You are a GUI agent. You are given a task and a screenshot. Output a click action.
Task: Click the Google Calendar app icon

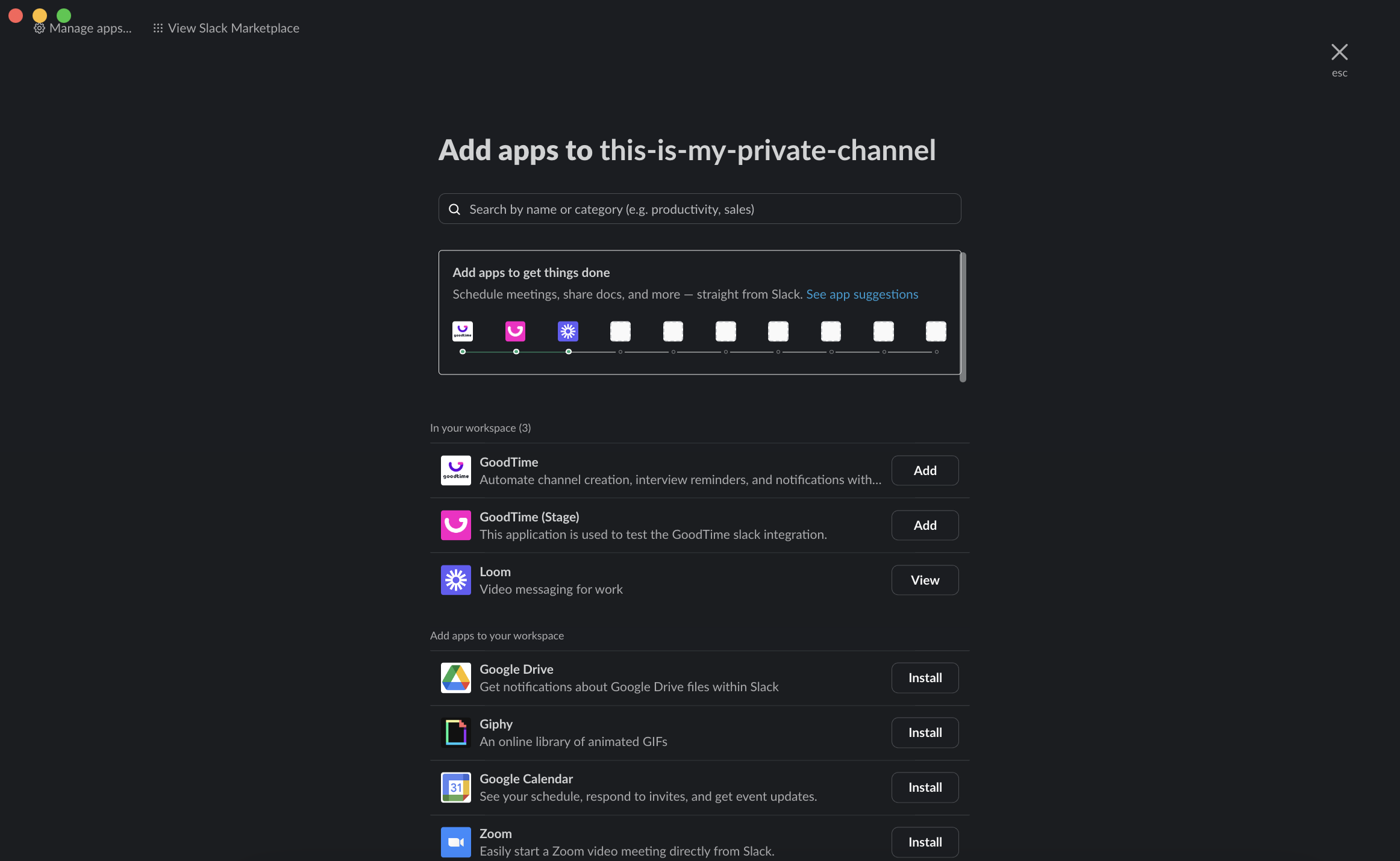(455, 787)
